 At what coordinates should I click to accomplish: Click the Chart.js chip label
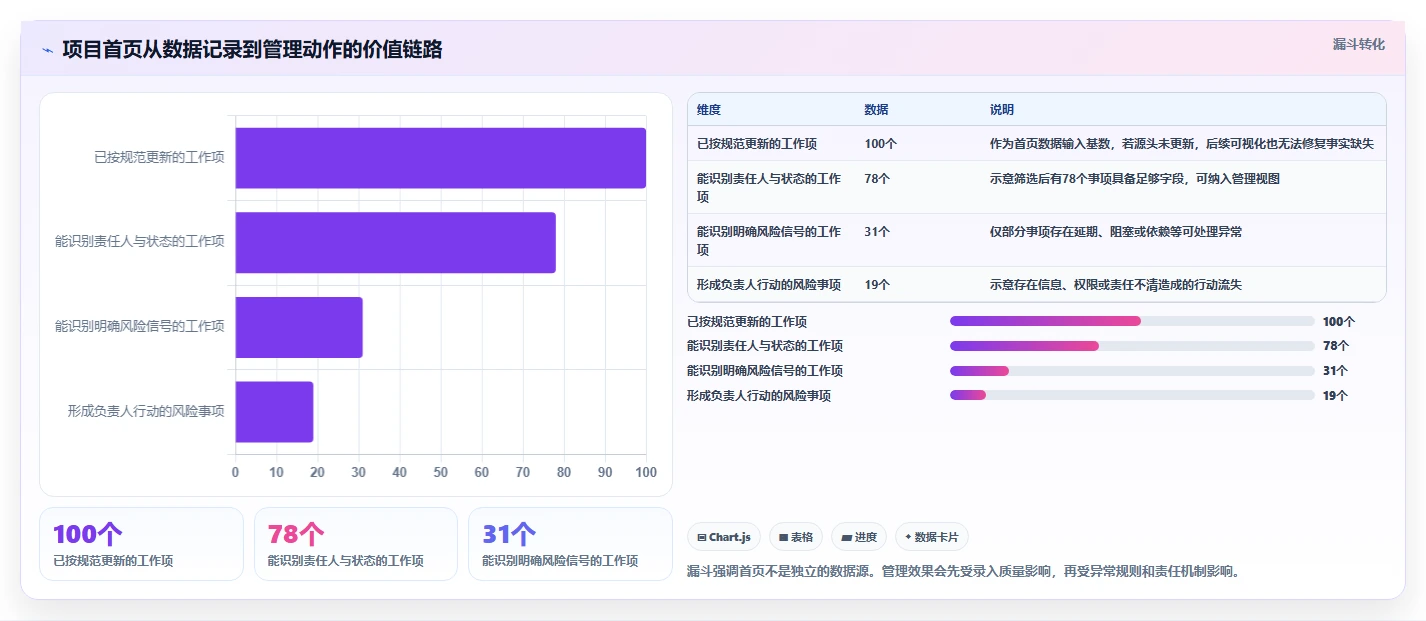(x=730, y=538)
